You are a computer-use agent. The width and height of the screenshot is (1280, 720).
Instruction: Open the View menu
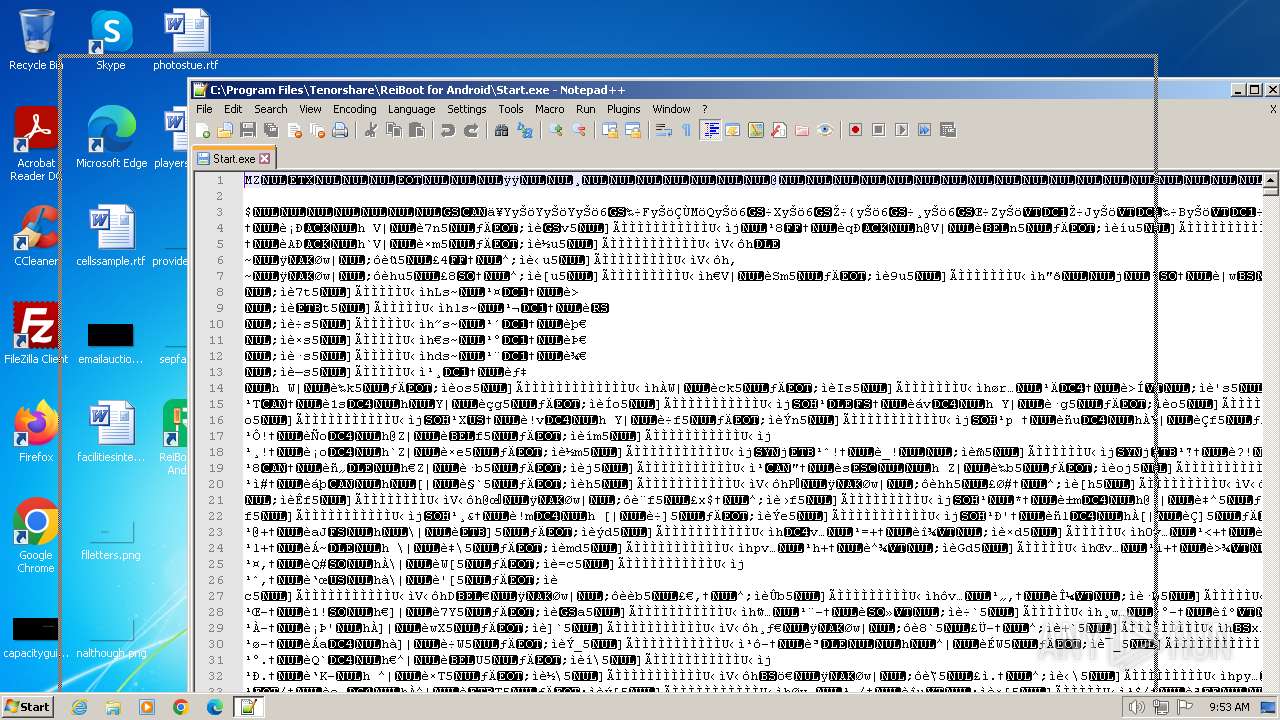[310, 109]
